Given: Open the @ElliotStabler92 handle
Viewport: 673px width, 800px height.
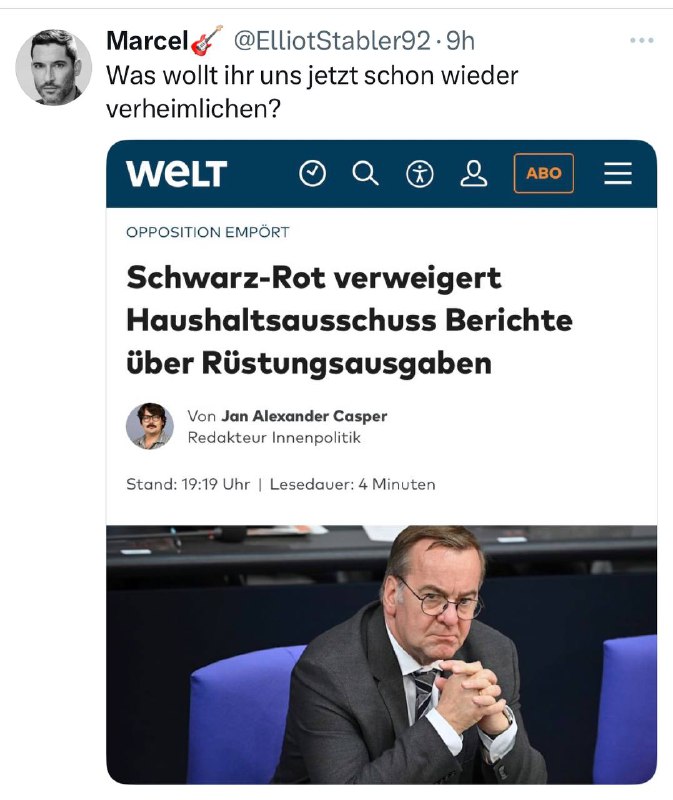Looking at the screenshot, I should tap(332, 41).
